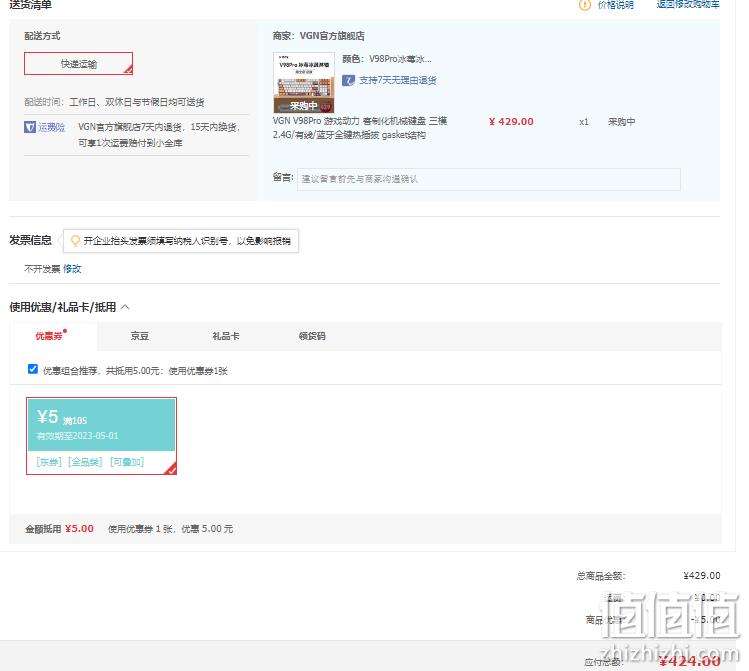Click the 使用优惠券 1 张 summary text
The width and height of the screenshot is (749, 671).
(x=171, y=529)
